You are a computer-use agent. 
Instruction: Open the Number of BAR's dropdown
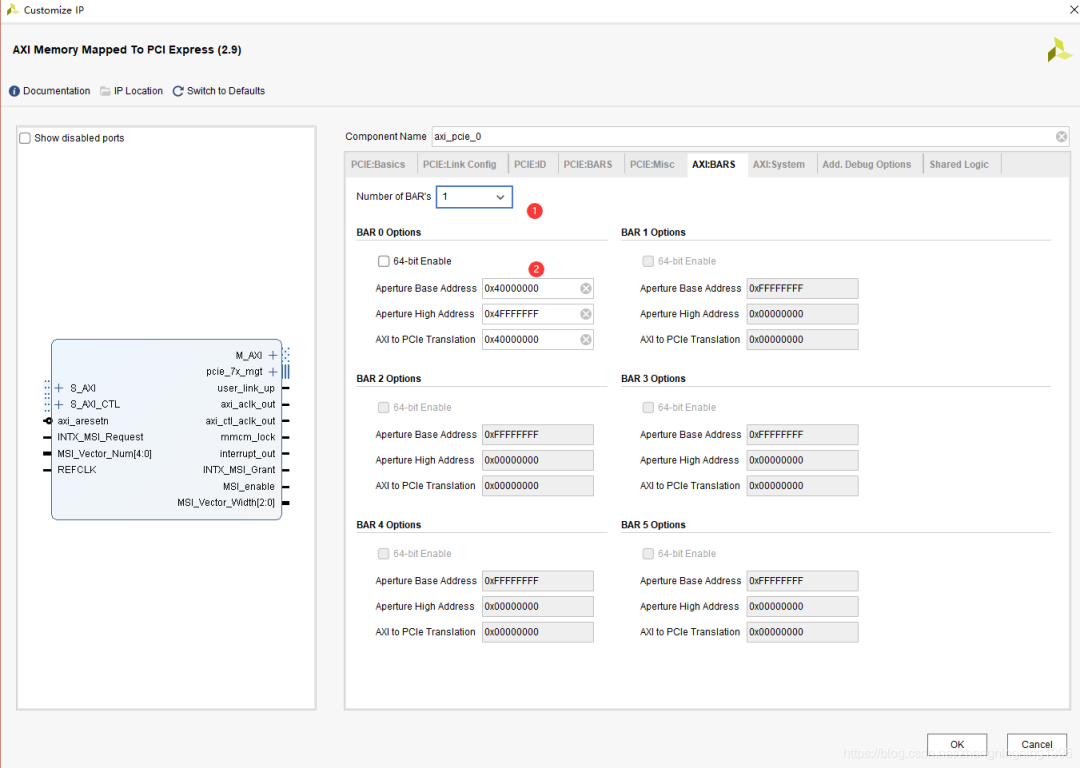coord(474,197)
